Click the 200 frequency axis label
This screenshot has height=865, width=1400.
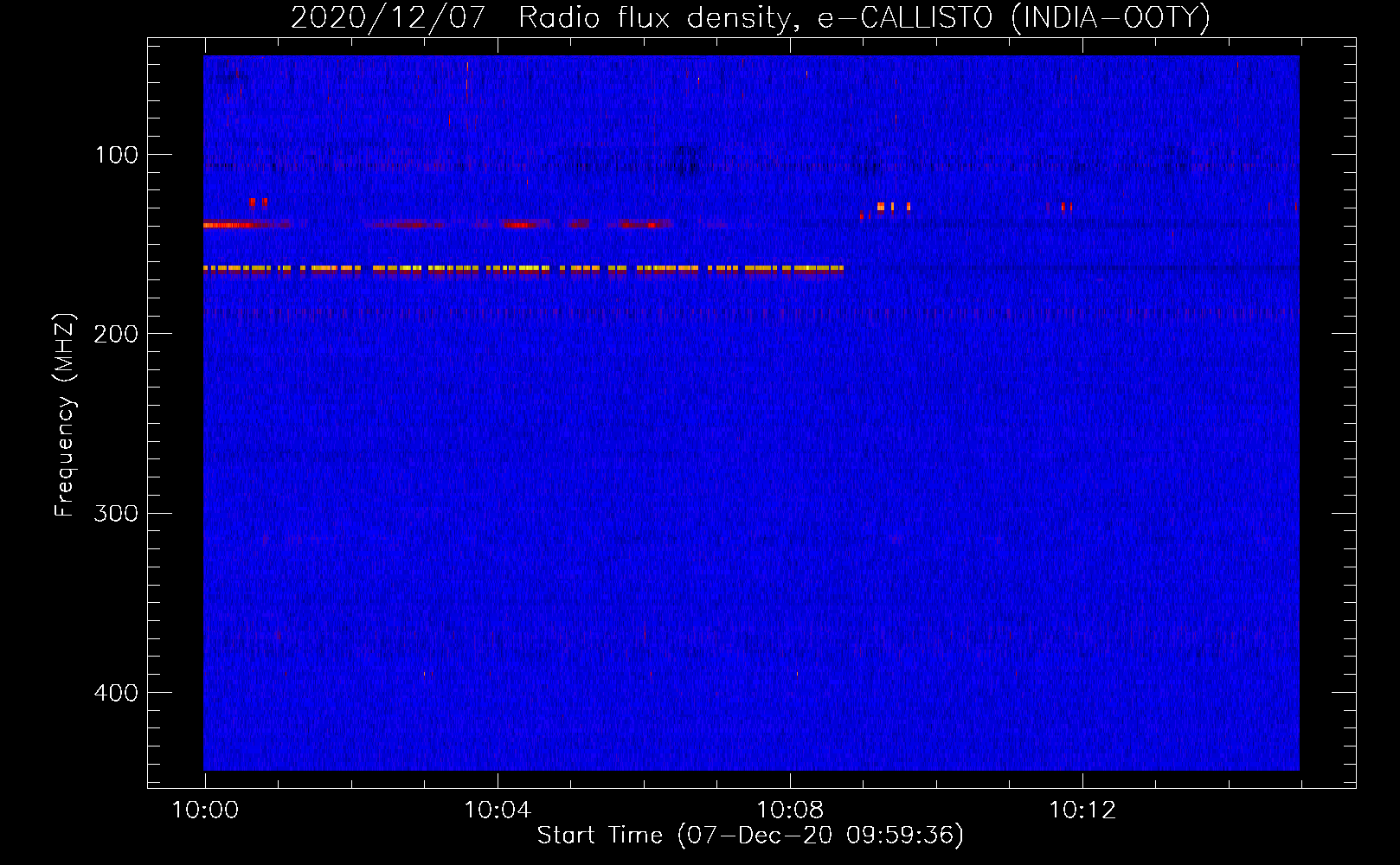(117, 334)
